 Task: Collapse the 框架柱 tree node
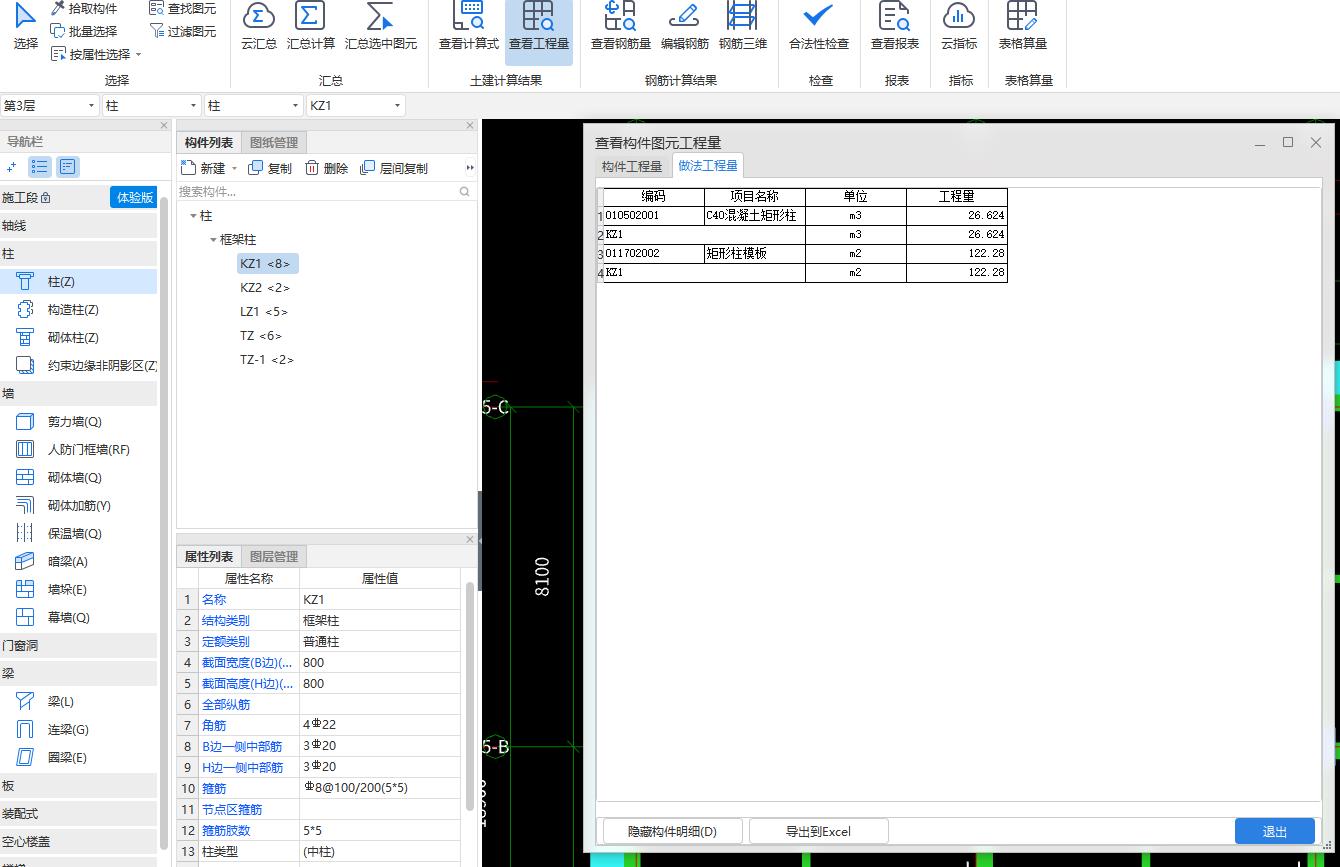214,240
